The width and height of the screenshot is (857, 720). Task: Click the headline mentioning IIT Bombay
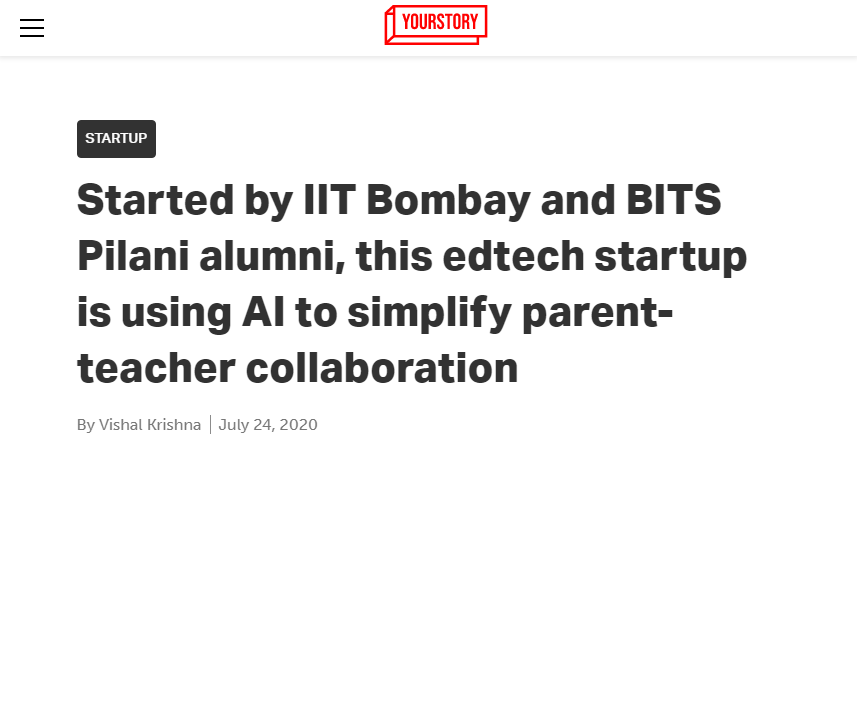coord(410,283)
